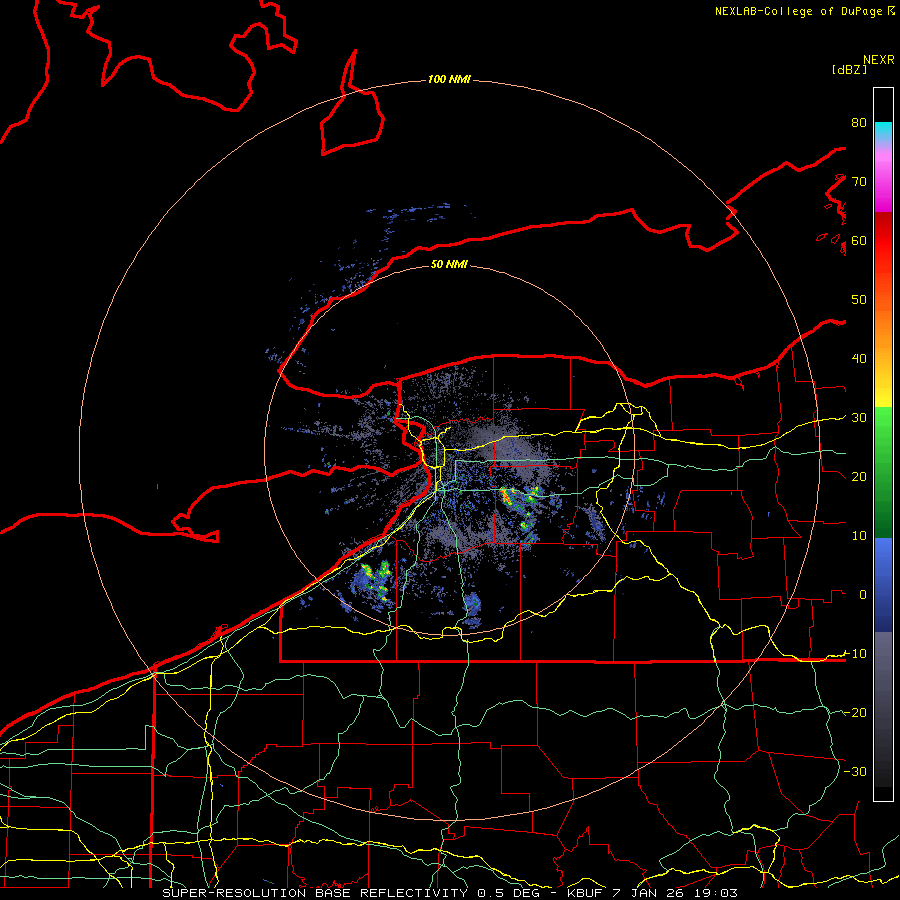The image size is (900, 900).
Task: Click the -30 dBZ scale value
Action: point(855,771)
